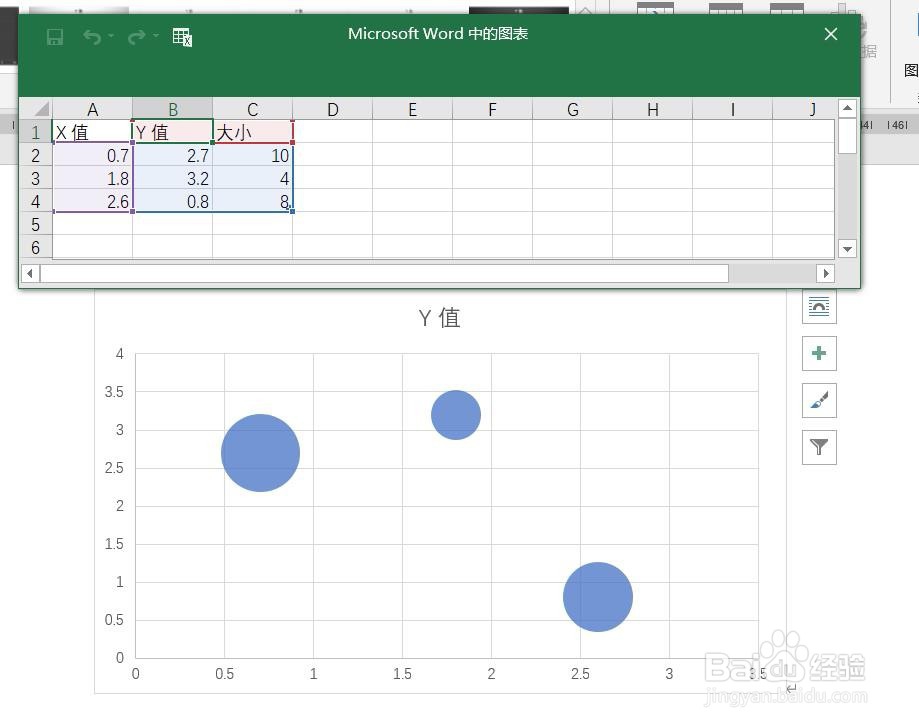919x728 pixels.
Task: Select column I header
Action: [733, 109]
